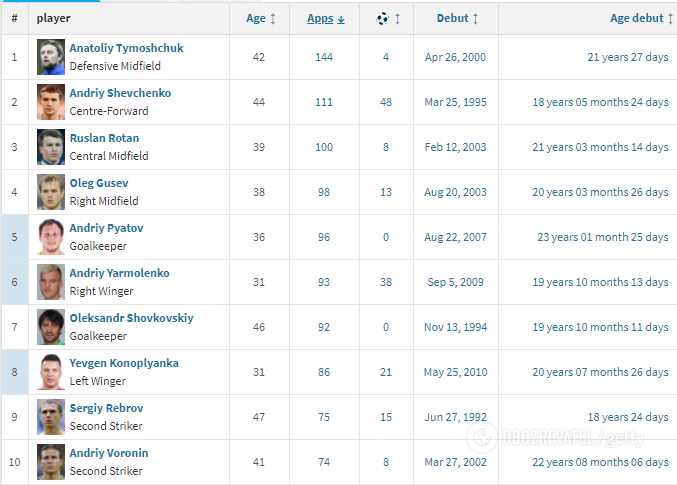Image resolution: width=677 pixels, height=485 pixels.
Task: Click Tymoshchuk's Apr 26, 2000 debut date
Action: [x=455, y=57]
